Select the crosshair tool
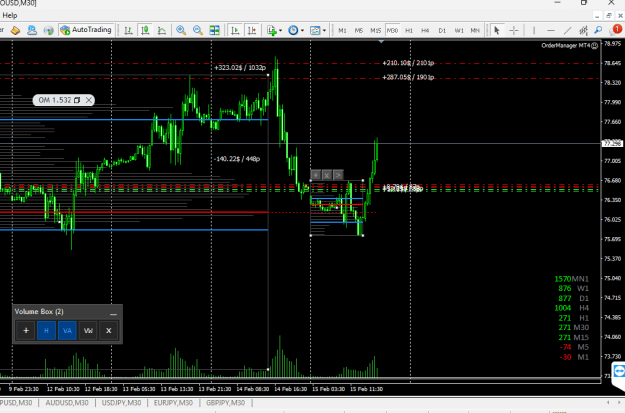This screenshot has width=625, height=413. [514, 30]
